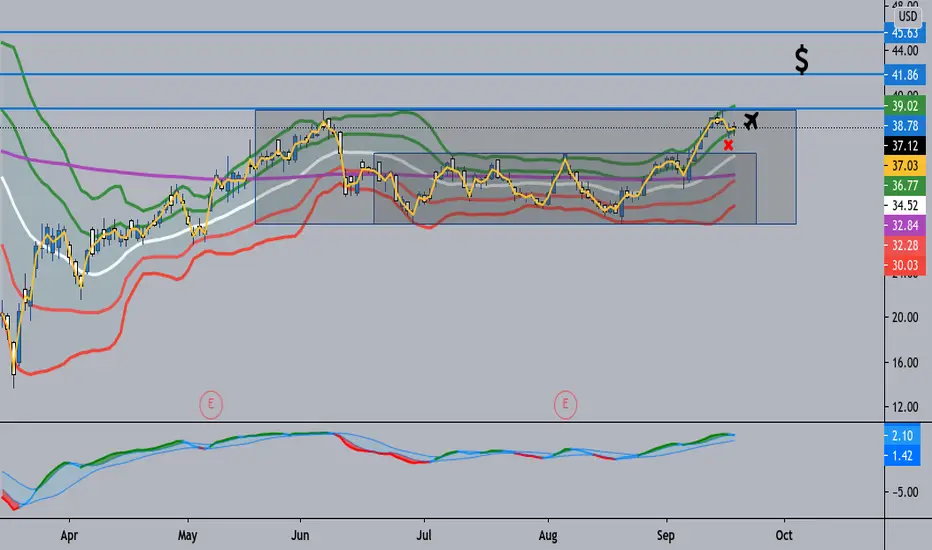Image resolution: width=932 pixels, height=550 pixels.
Task: Click the Oct label on time axis
Action: (784, 535)
